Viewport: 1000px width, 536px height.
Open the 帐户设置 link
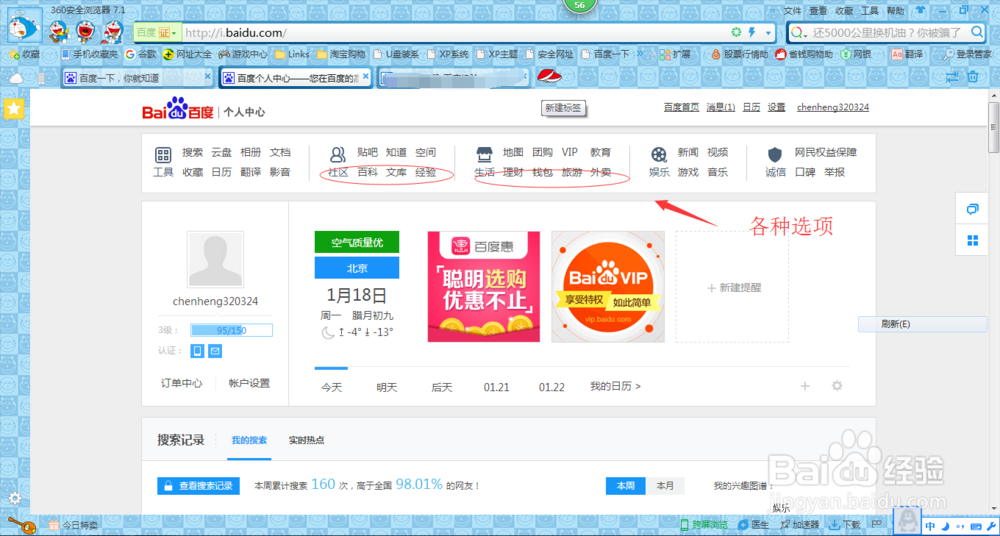point(249,383)
